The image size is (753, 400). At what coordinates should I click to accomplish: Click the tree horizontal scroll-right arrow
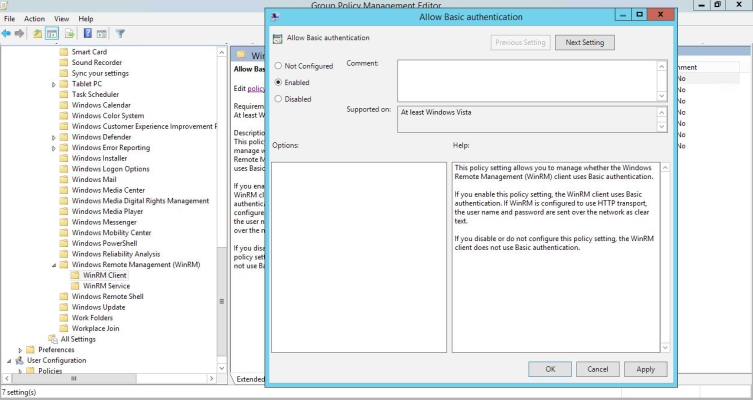[211, 378]
